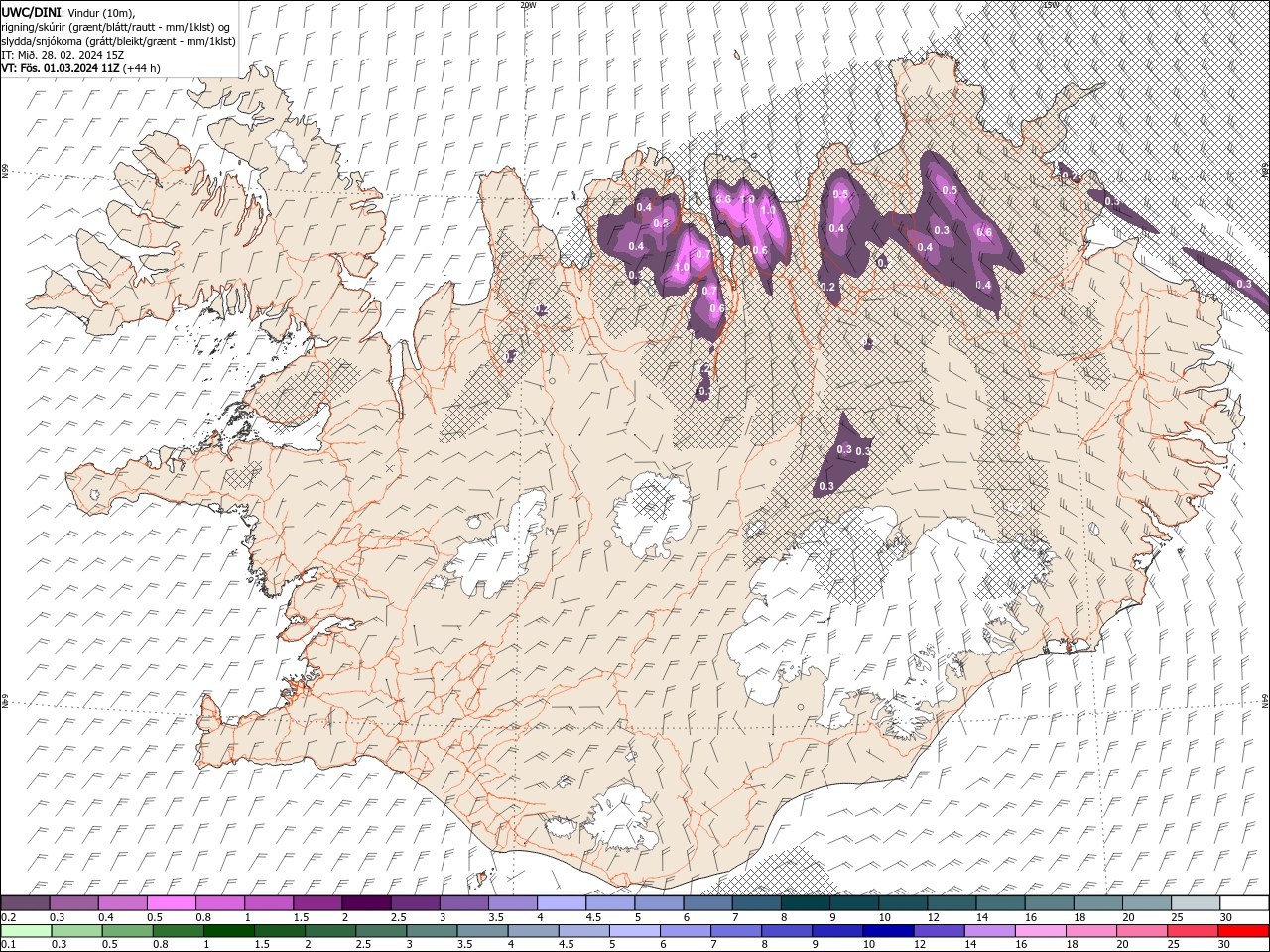
Task: Pick the light pink rain swatch above 16
Action: click(1039, 931)
